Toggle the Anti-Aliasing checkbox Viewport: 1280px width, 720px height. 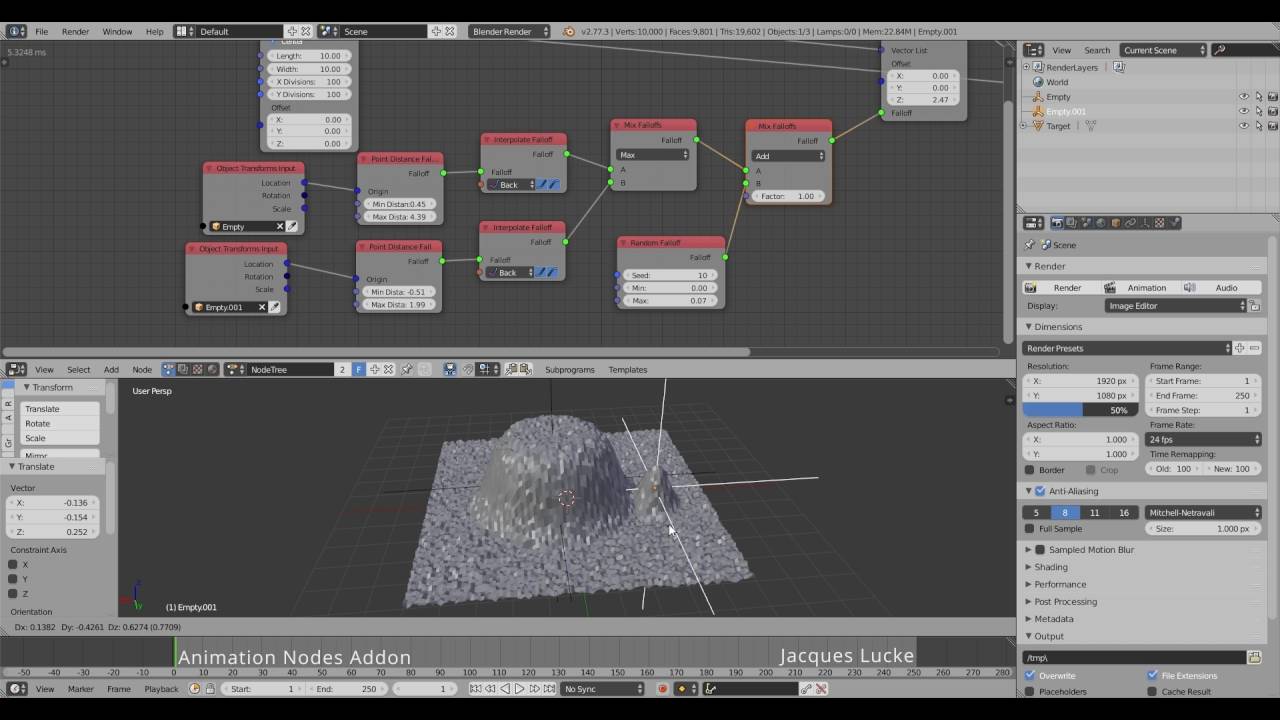click(x=1040, y=491)
